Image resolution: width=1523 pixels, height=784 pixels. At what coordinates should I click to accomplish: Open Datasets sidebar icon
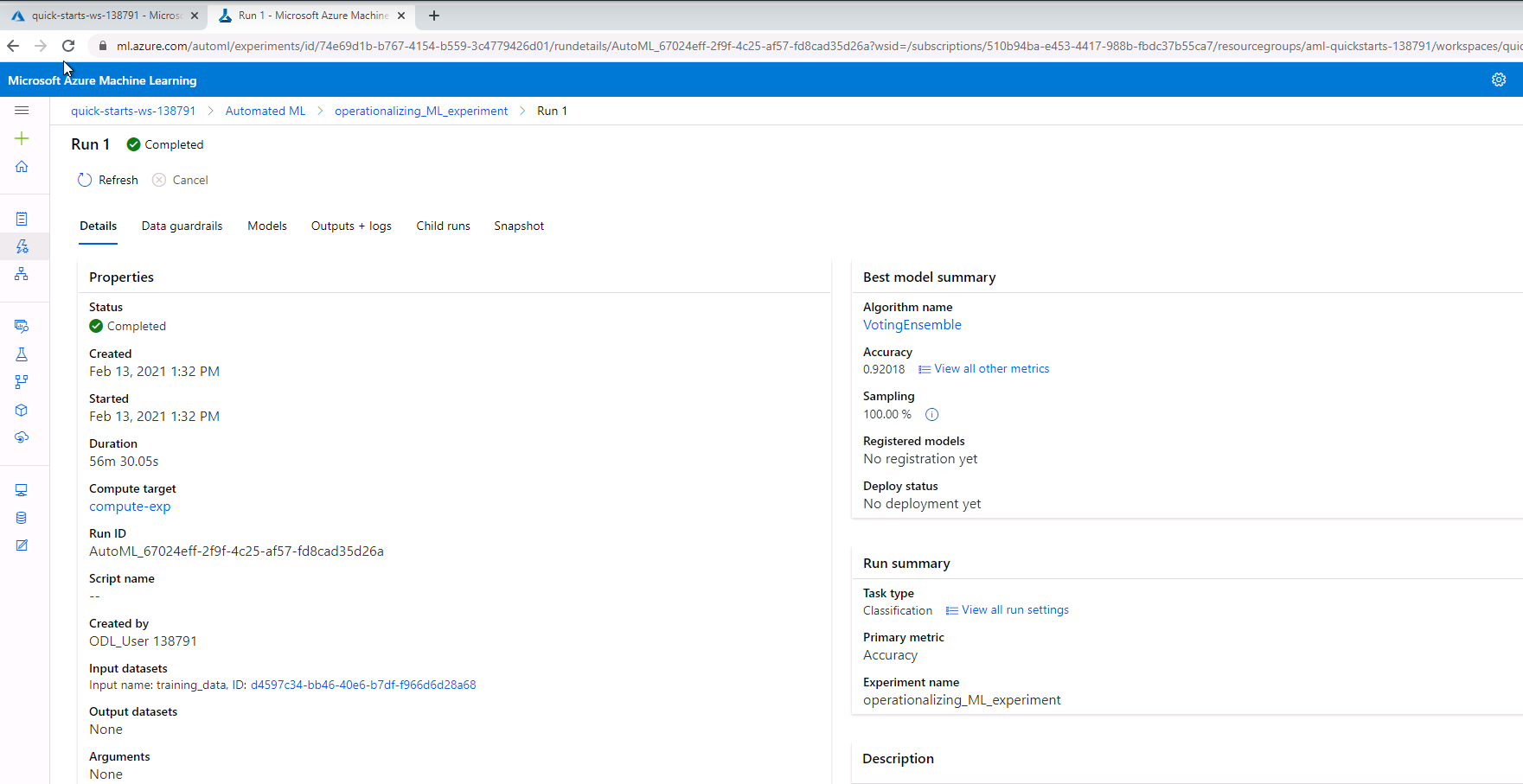point(22,326)
